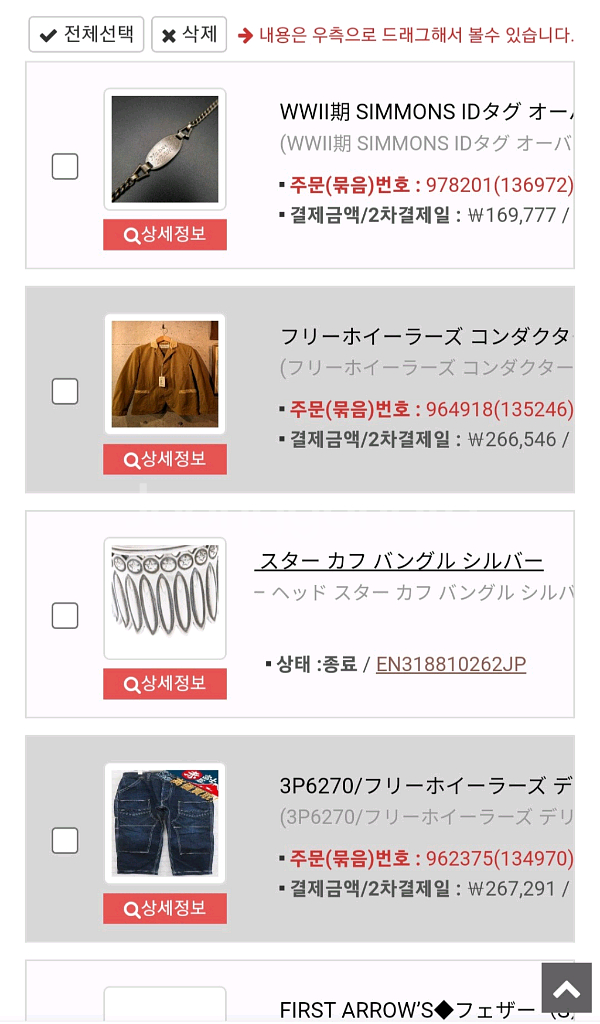
Task: Open 상세정보 for star cuff bangle
Action: click(165, 684)
